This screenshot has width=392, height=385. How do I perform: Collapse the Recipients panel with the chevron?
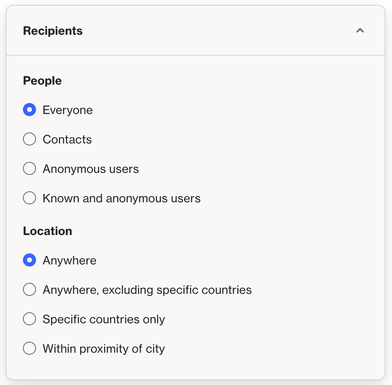[x=360, y=31]
